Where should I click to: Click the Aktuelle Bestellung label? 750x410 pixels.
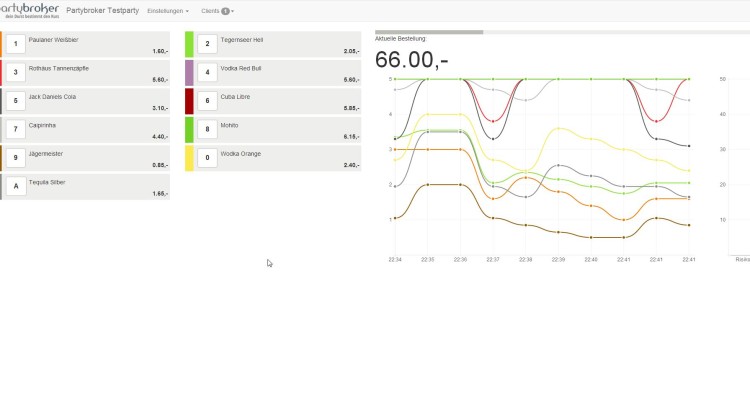[401, 39]
